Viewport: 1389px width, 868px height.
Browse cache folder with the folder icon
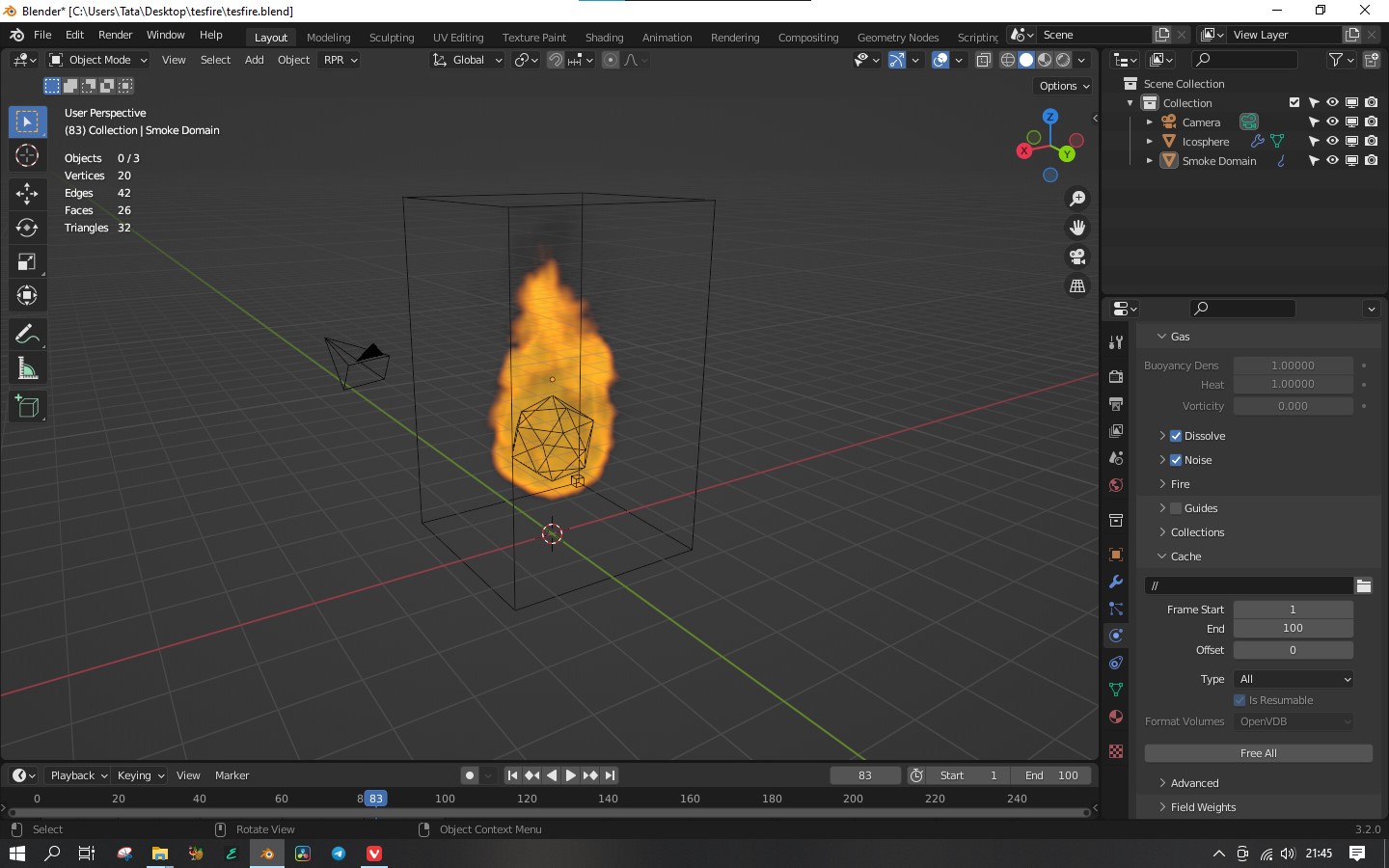(1363, 585)
